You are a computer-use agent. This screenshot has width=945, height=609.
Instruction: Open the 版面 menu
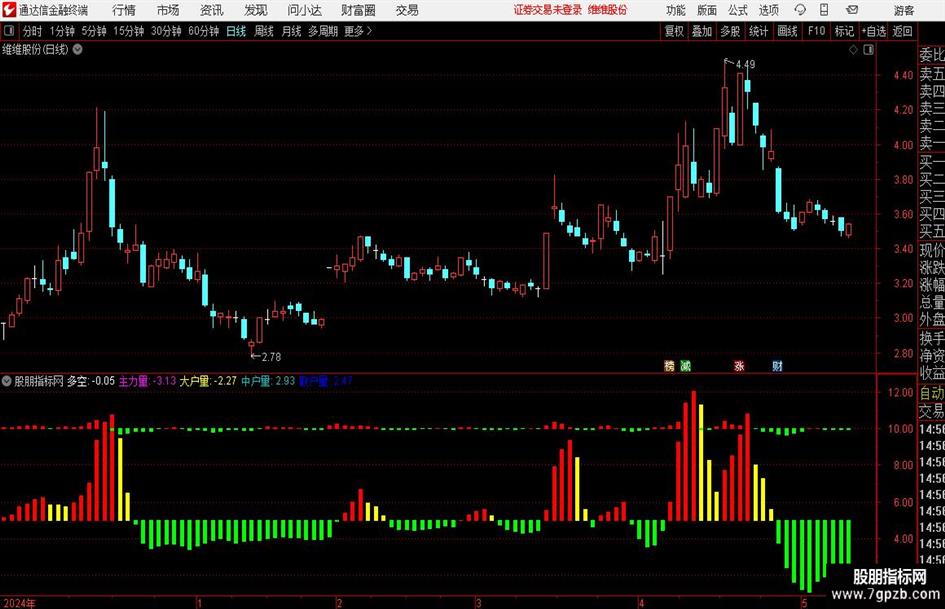707,10
